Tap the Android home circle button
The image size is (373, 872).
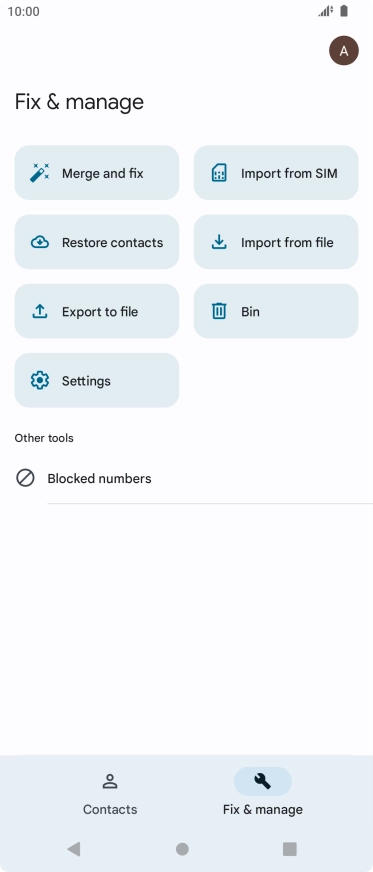click(182, 849)
